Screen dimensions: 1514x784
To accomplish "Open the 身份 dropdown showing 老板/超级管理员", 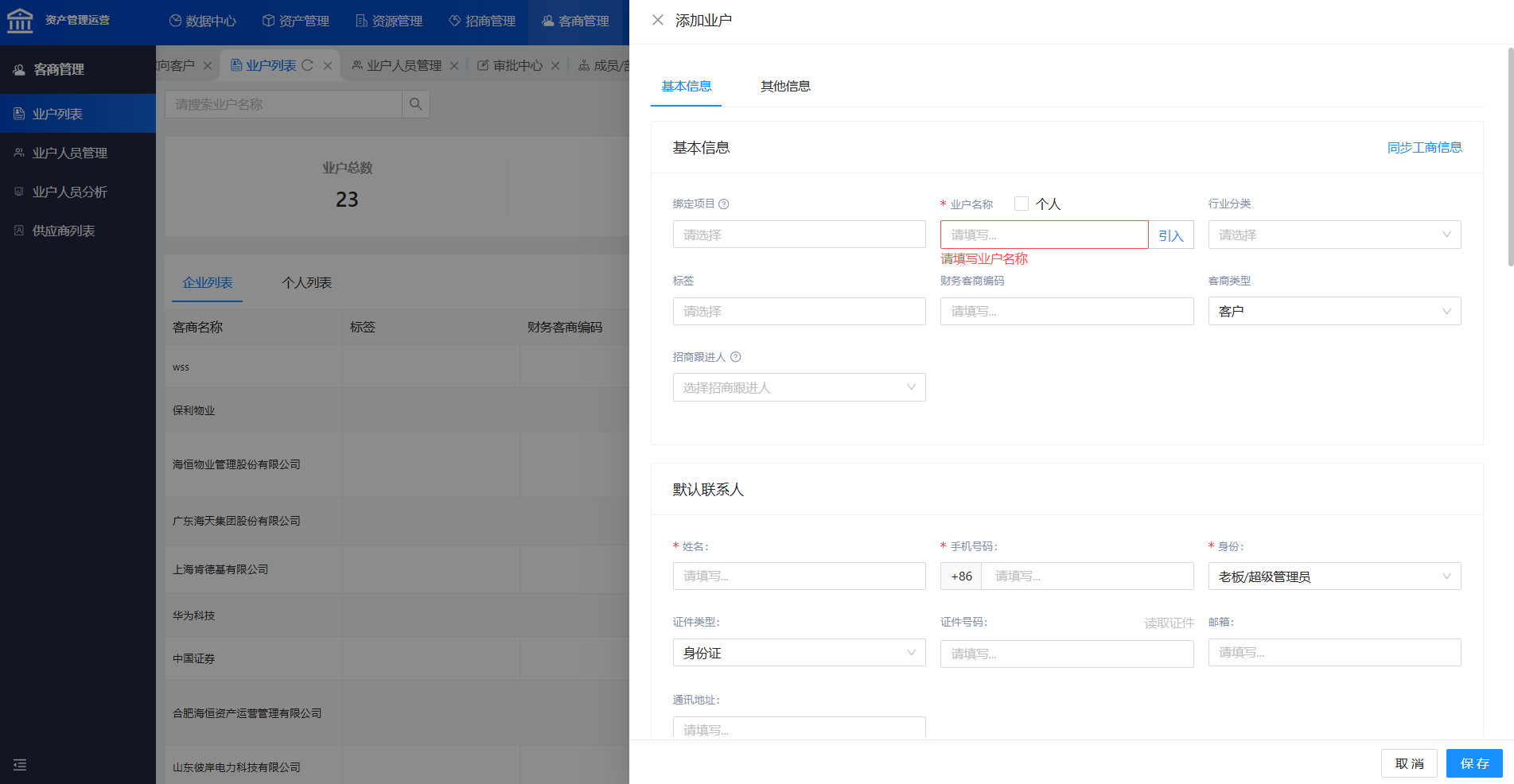I will tap(1334, 576).
